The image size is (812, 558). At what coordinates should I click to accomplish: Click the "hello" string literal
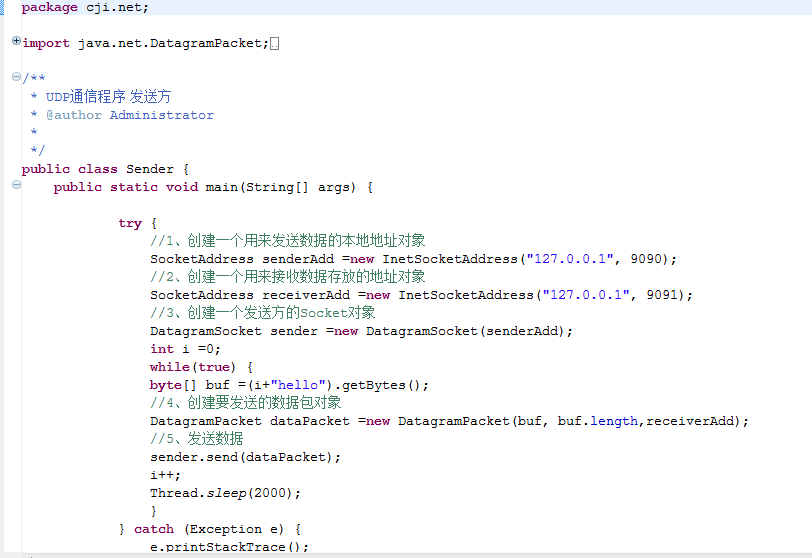tap(298, 385)
